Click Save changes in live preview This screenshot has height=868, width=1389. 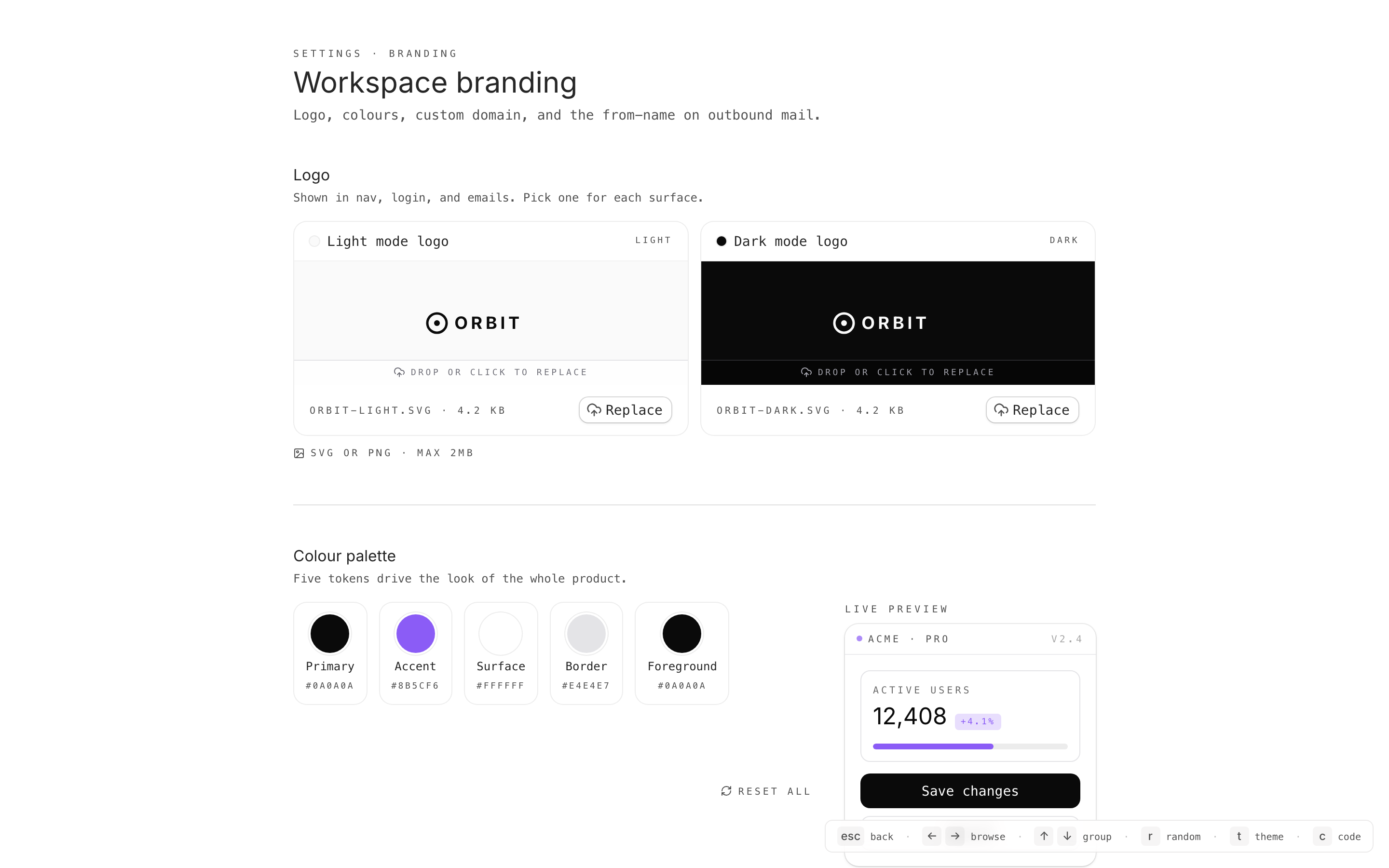coord(969,790)
